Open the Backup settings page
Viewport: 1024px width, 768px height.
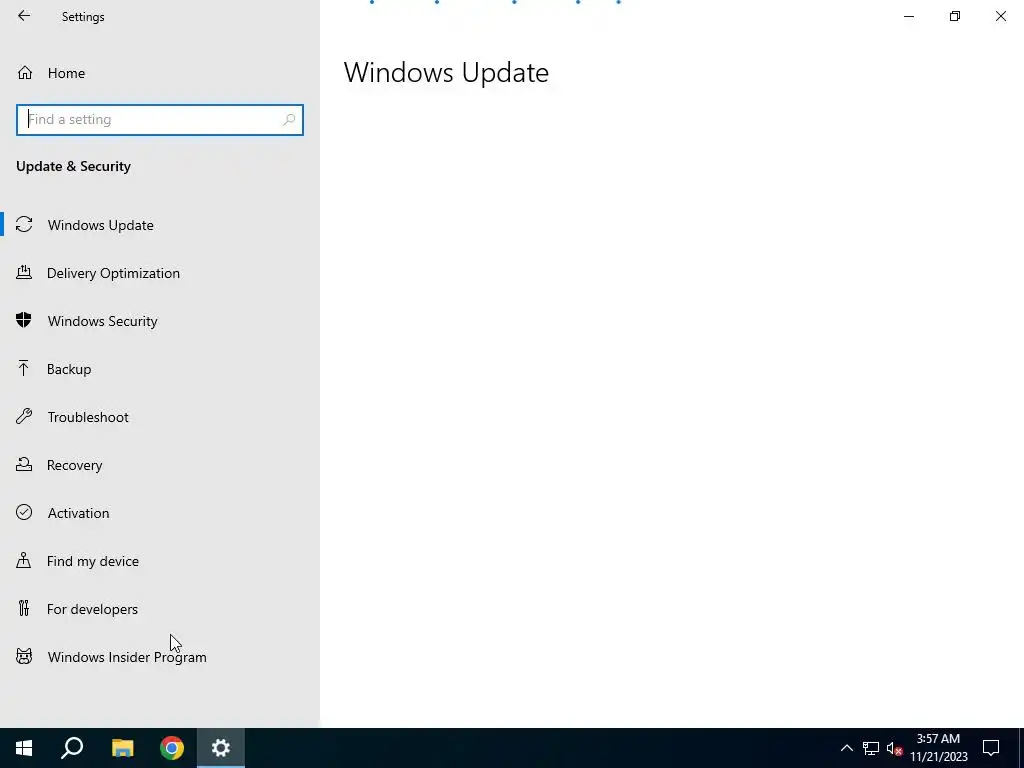tap(160, 369)
